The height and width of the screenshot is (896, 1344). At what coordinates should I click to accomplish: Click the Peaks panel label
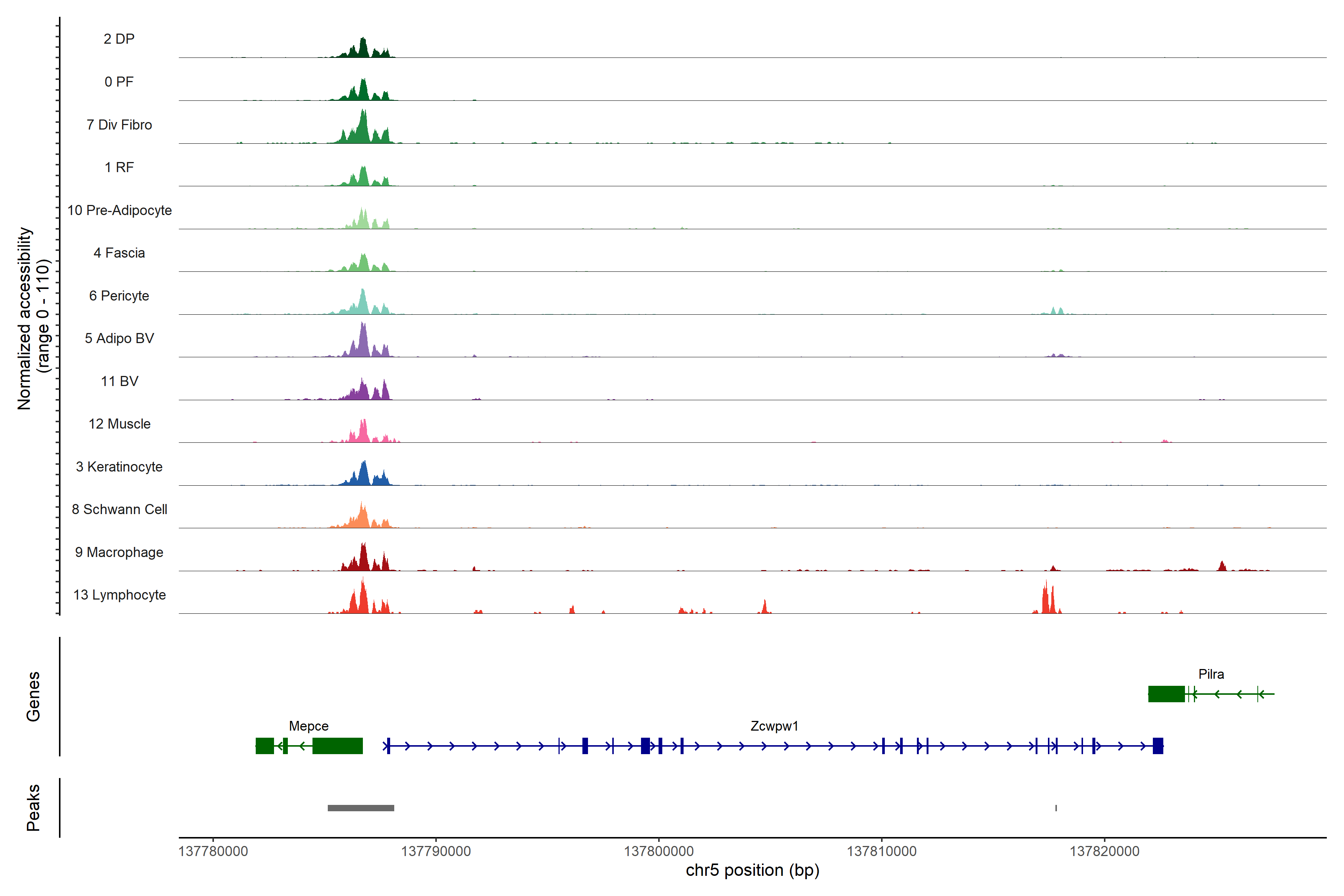pos(33,808)
